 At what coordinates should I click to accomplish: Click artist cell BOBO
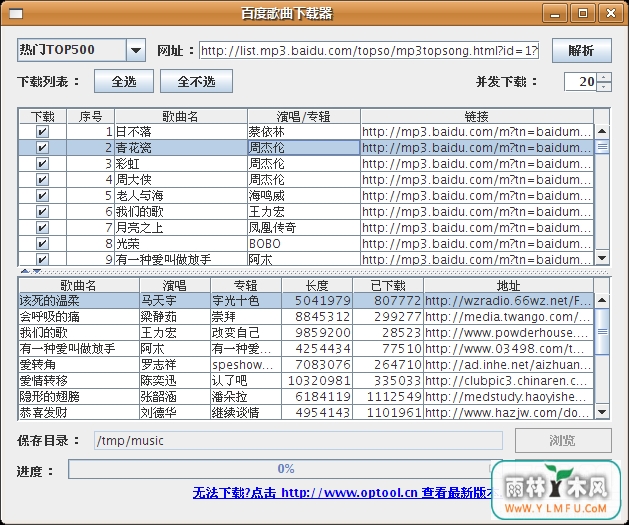(x=304, y=244)
